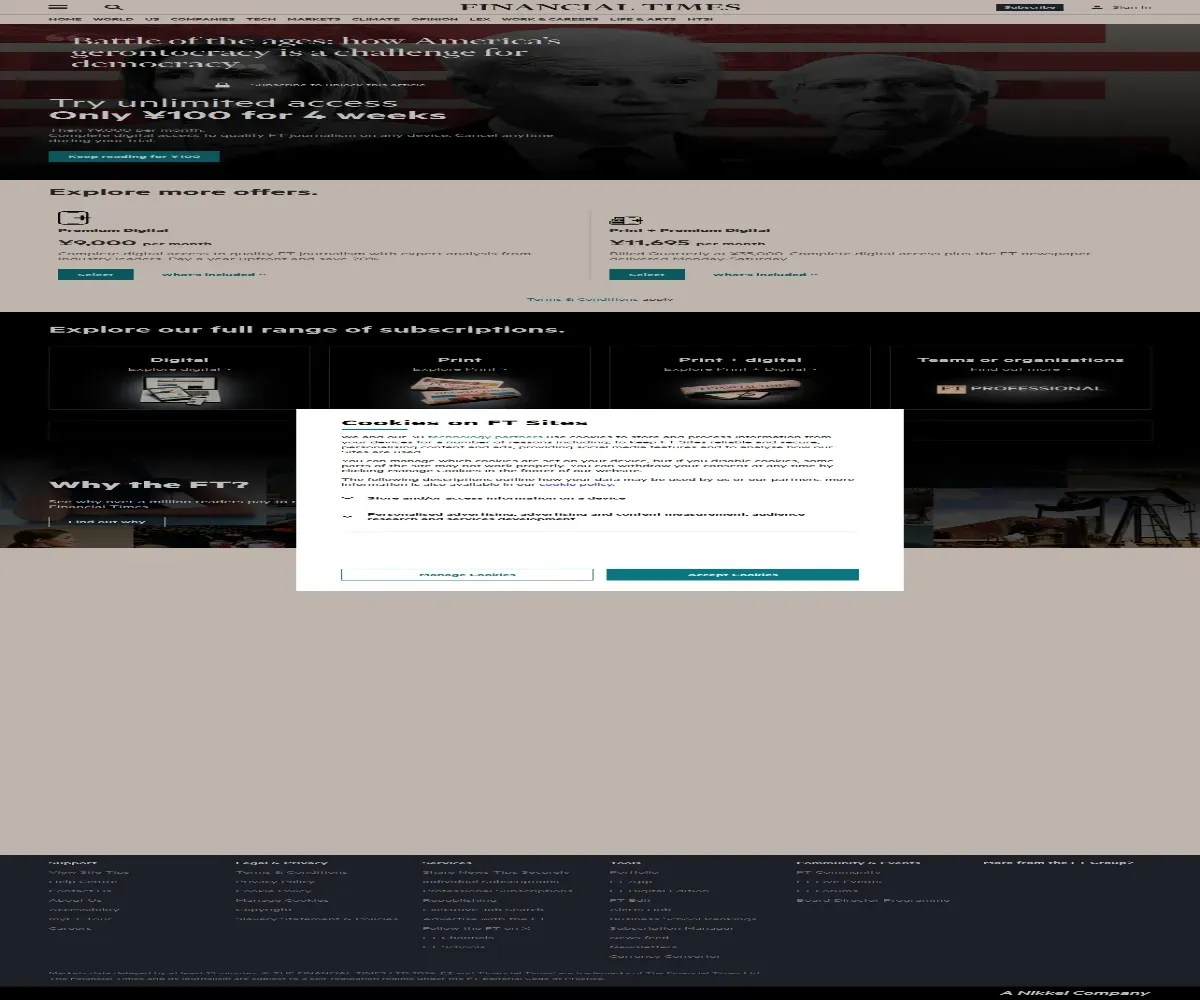This screenshot has width=1200, height=1000.
Task: Click Accept Cookies button
Action: [x=733, y=575]
